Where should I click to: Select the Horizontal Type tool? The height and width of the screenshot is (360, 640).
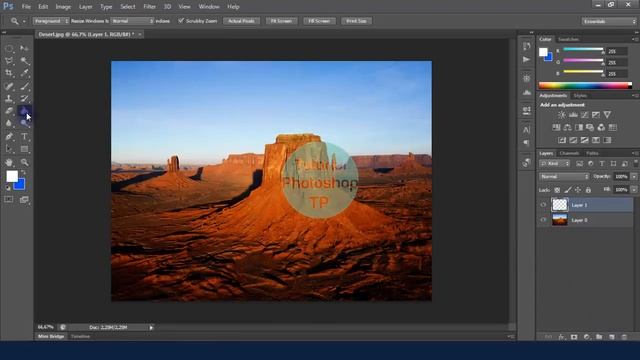point(24,136)
